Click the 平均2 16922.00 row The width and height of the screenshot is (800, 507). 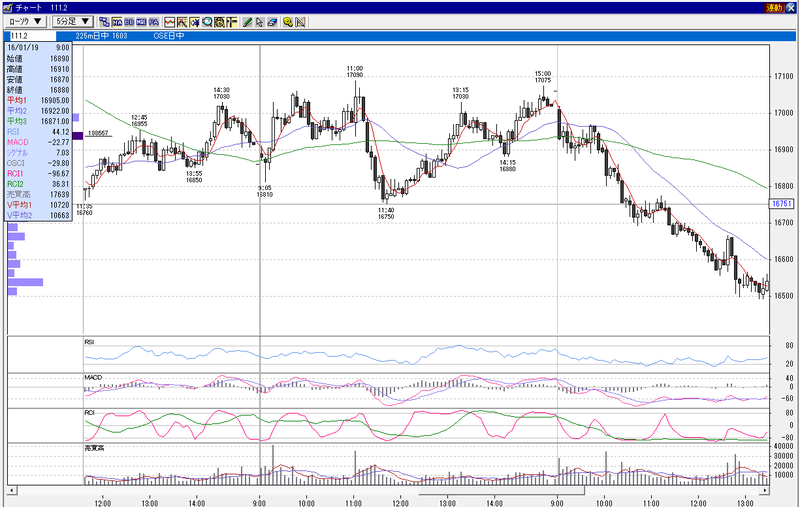point(38,111)
